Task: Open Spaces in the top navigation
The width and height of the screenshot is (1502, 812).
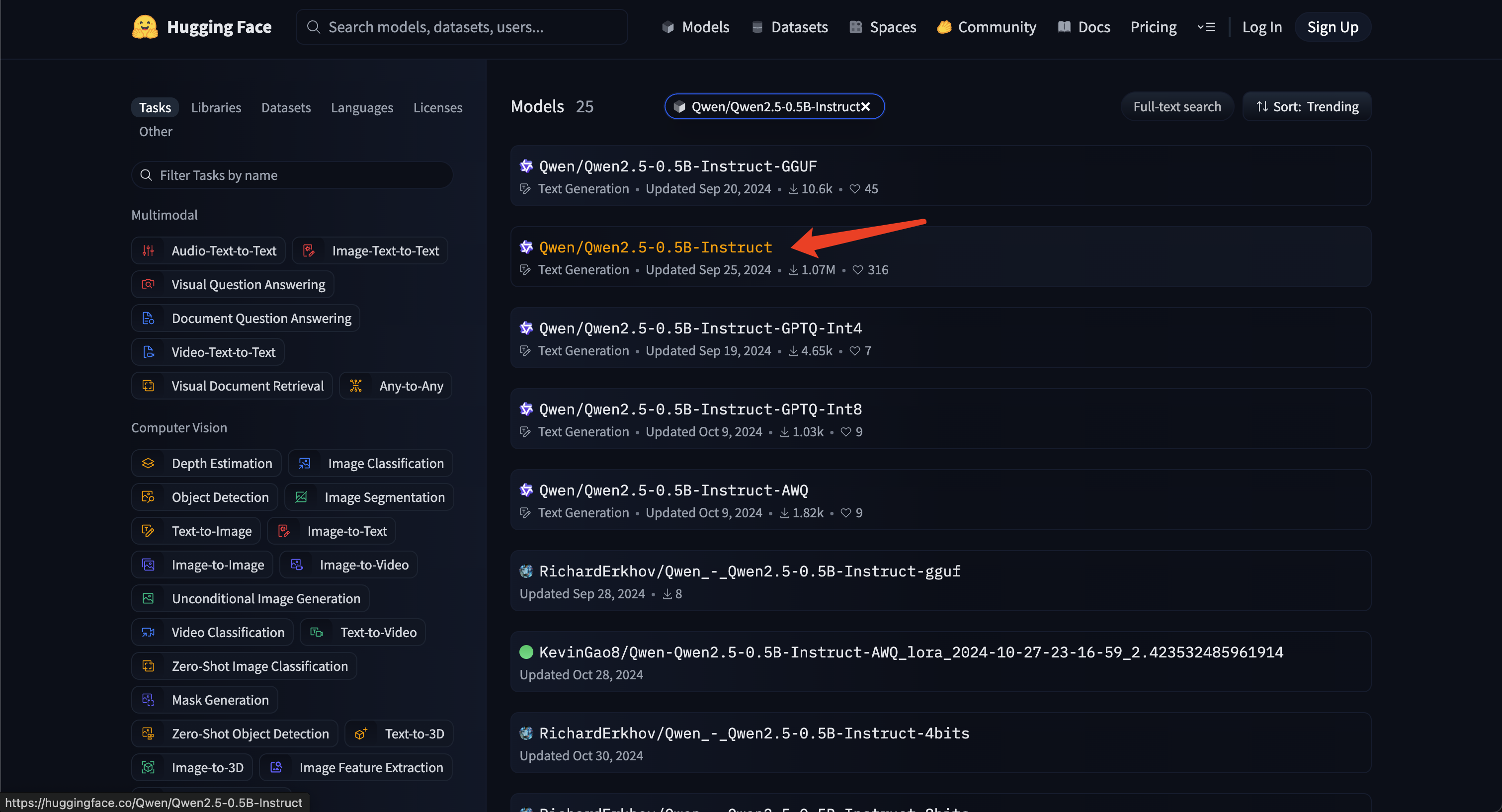Action: point(883,27)
